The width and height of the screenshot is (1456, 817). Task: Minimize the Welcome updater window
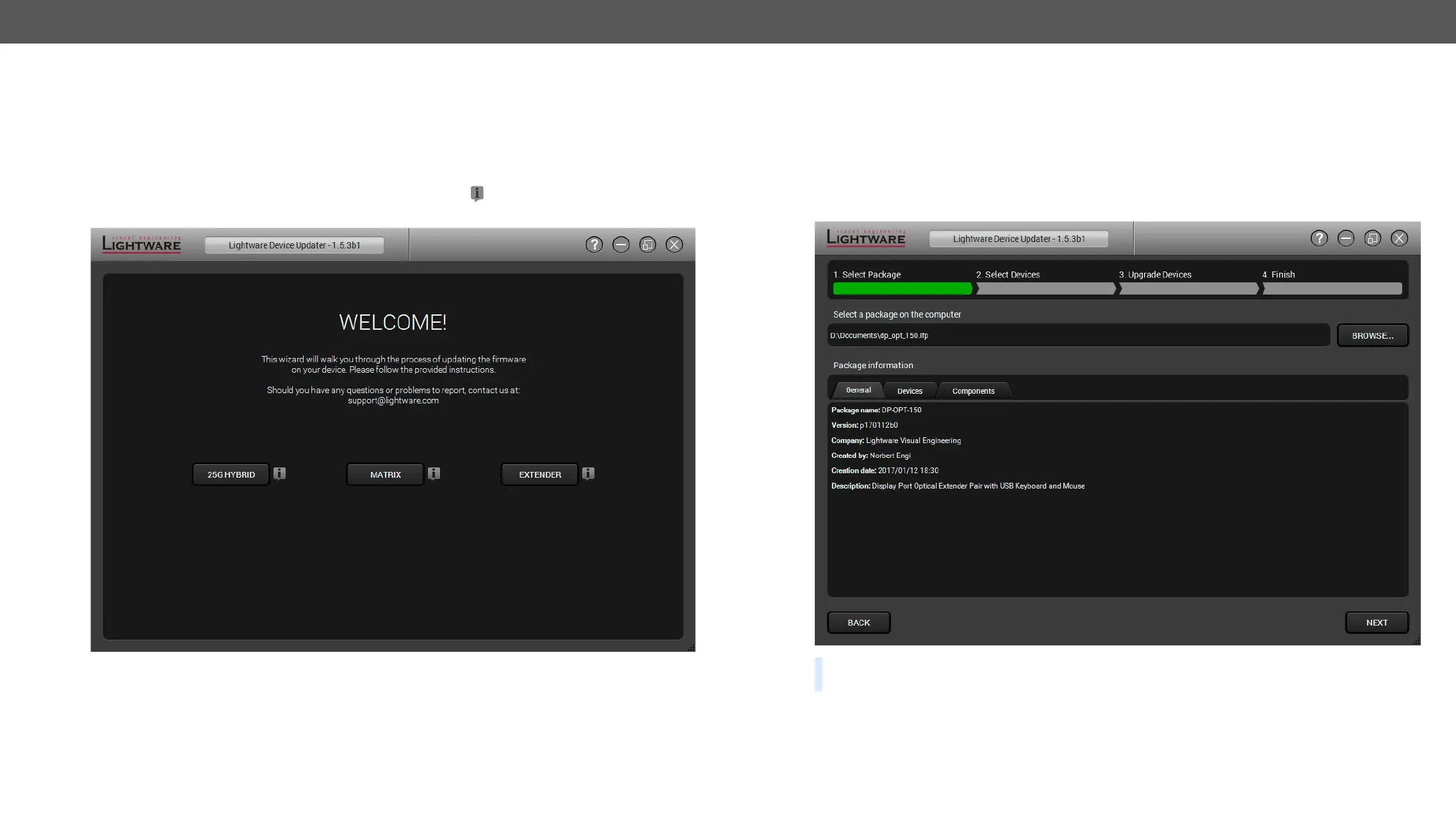coord(621,245)
